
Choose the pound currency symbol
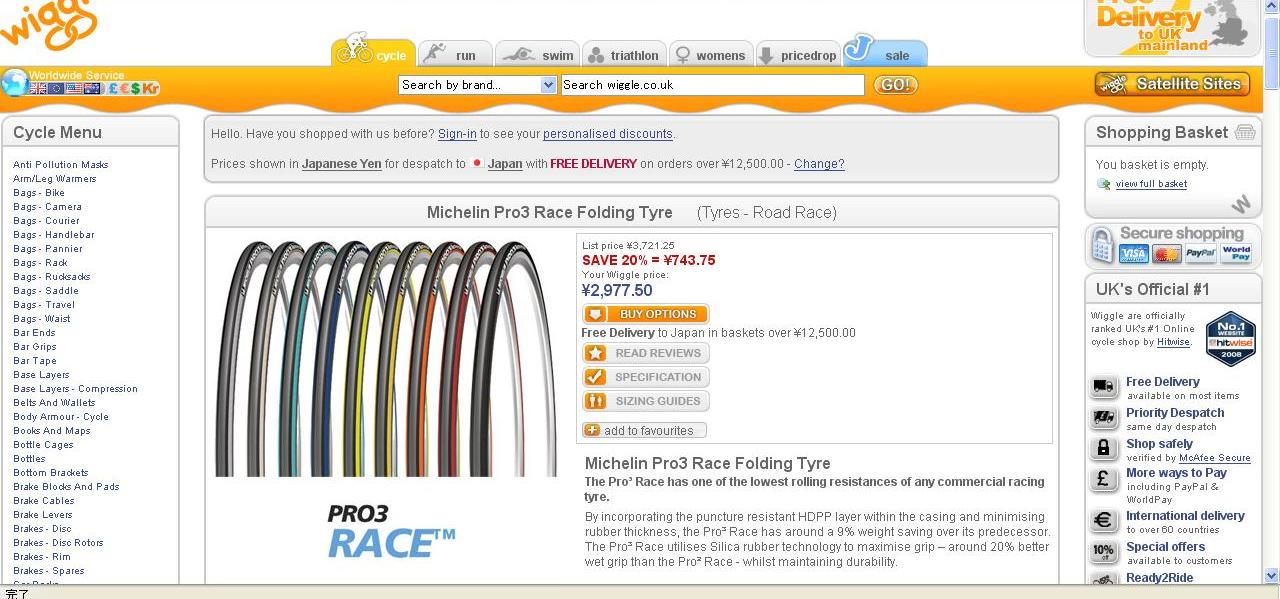point(113,88)
